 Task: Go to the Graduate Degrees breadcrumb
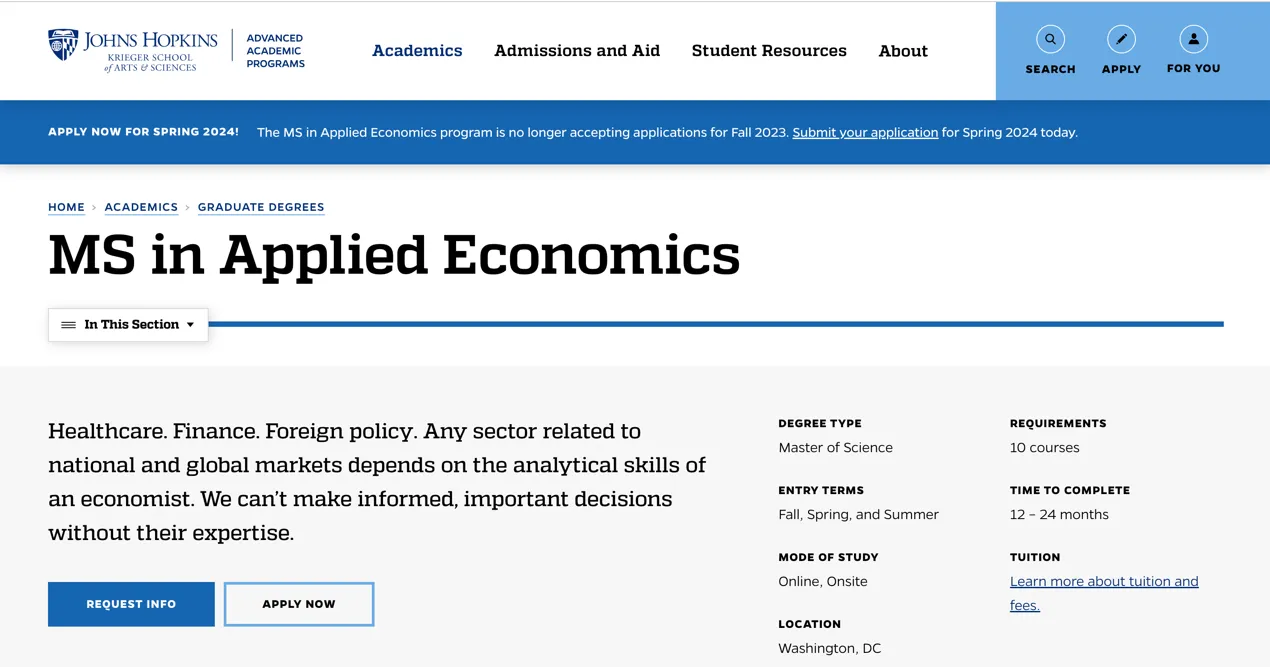[261, 207]
